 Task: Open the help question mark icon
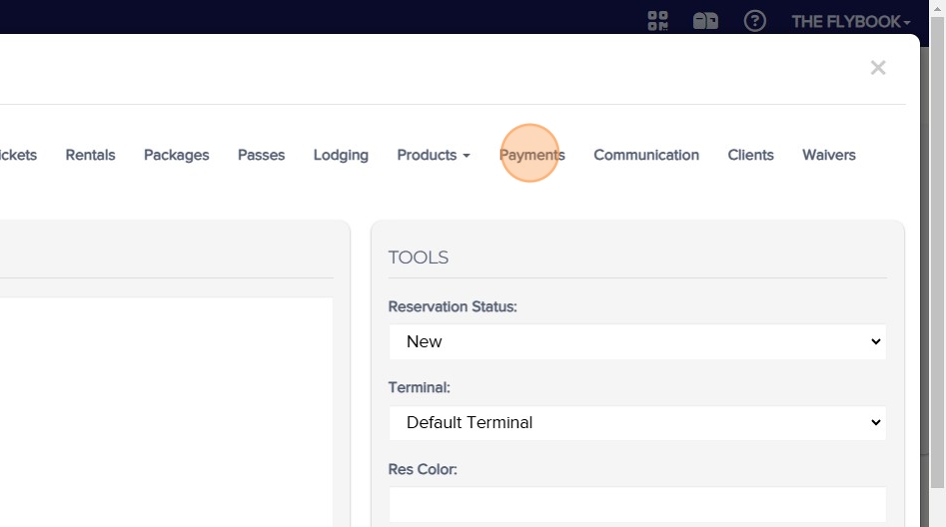(755, 21)
